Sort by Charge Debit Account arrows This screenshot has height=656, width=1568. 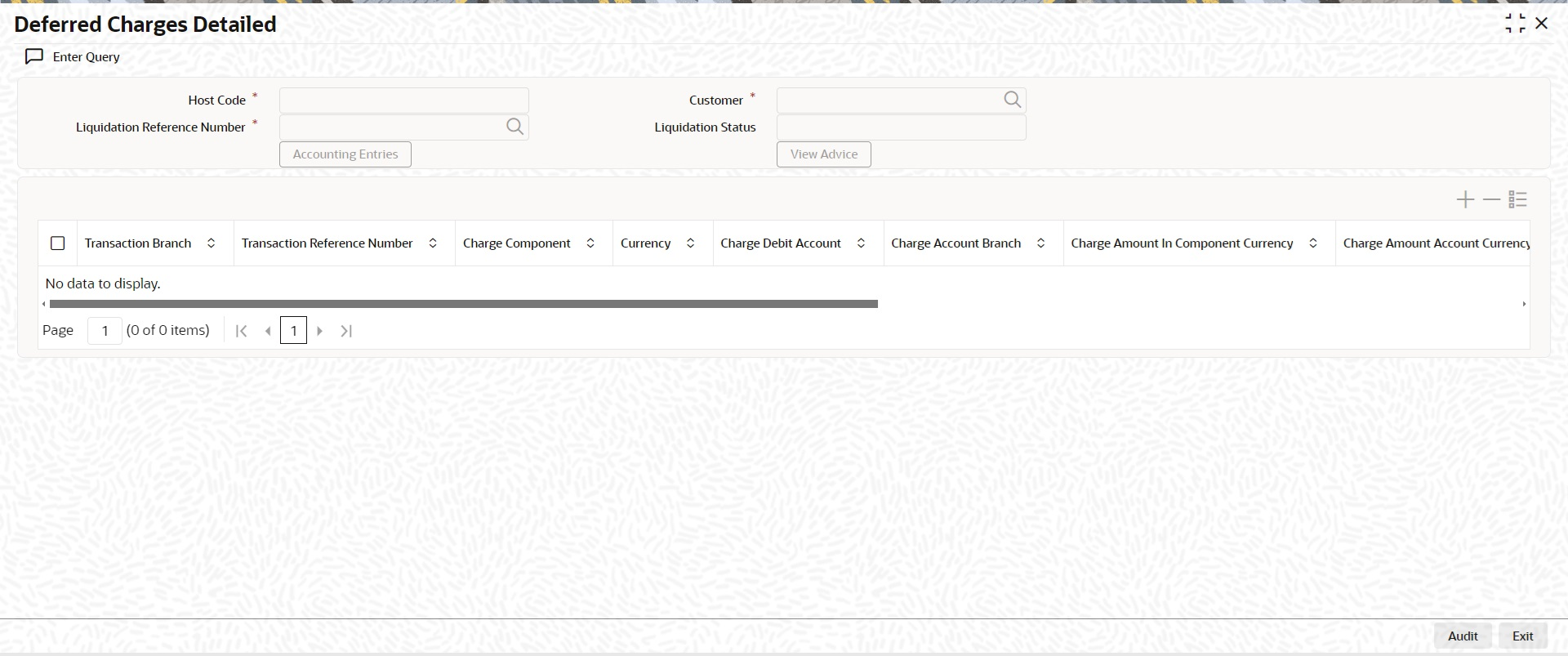(861, 243)
